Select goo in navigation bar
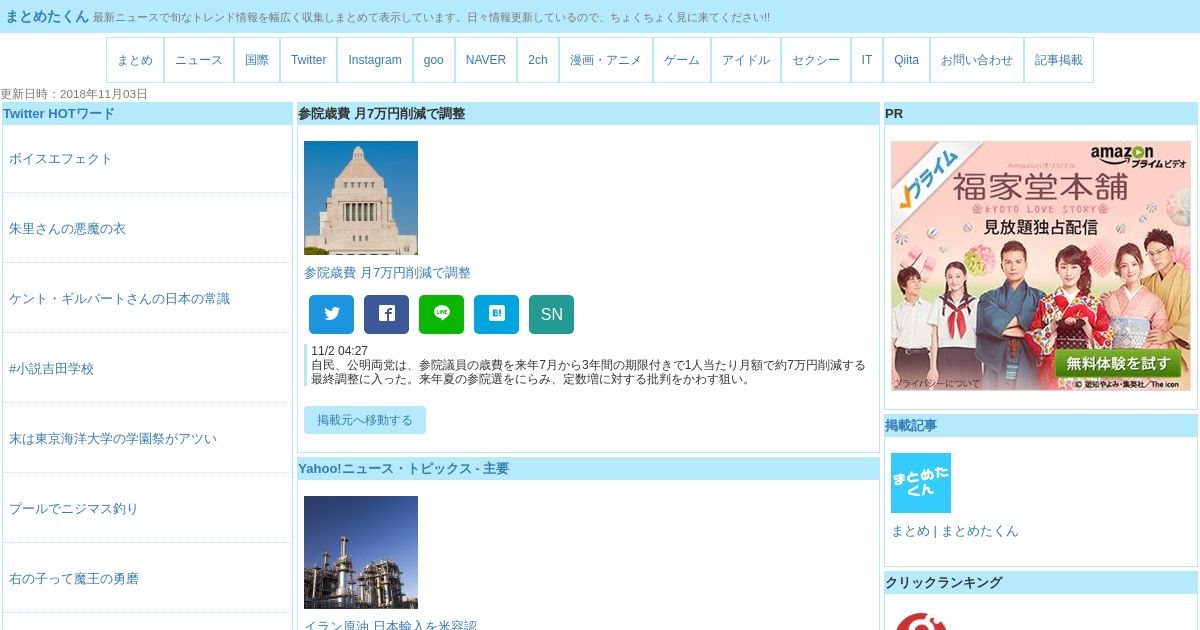The image size is (1200, 630). [x=434, y=60]
